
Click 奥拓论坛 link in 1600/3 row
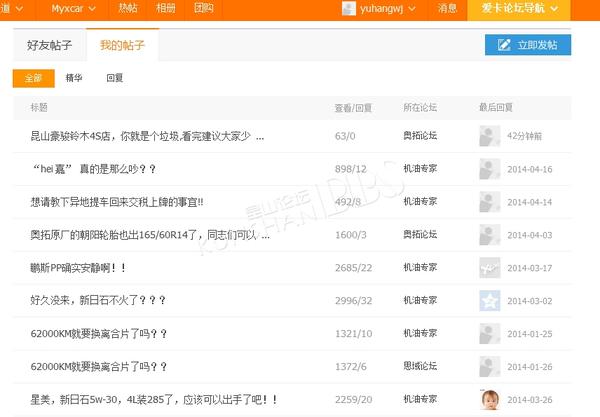[x=420, y=234]
